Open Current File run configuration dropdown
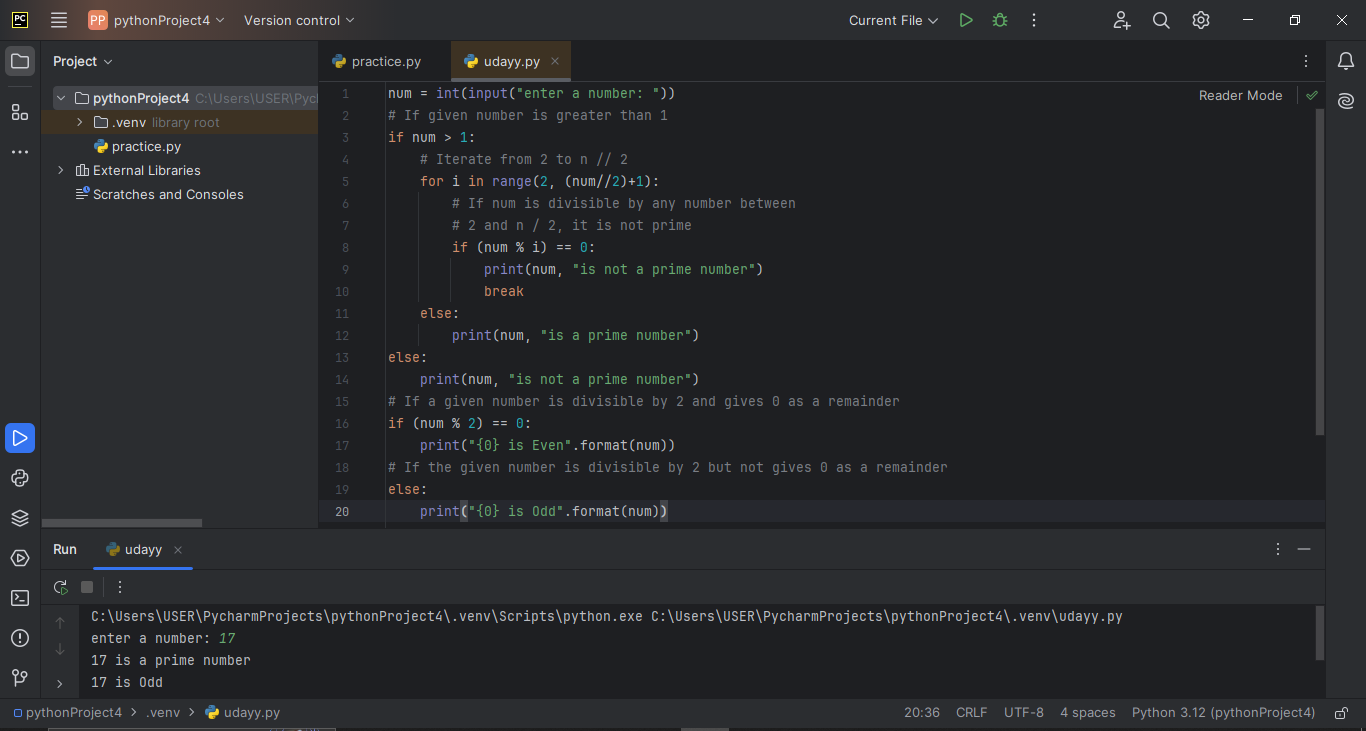The height and width of the screenshot is (731, 1366). (x=894, y=20)
